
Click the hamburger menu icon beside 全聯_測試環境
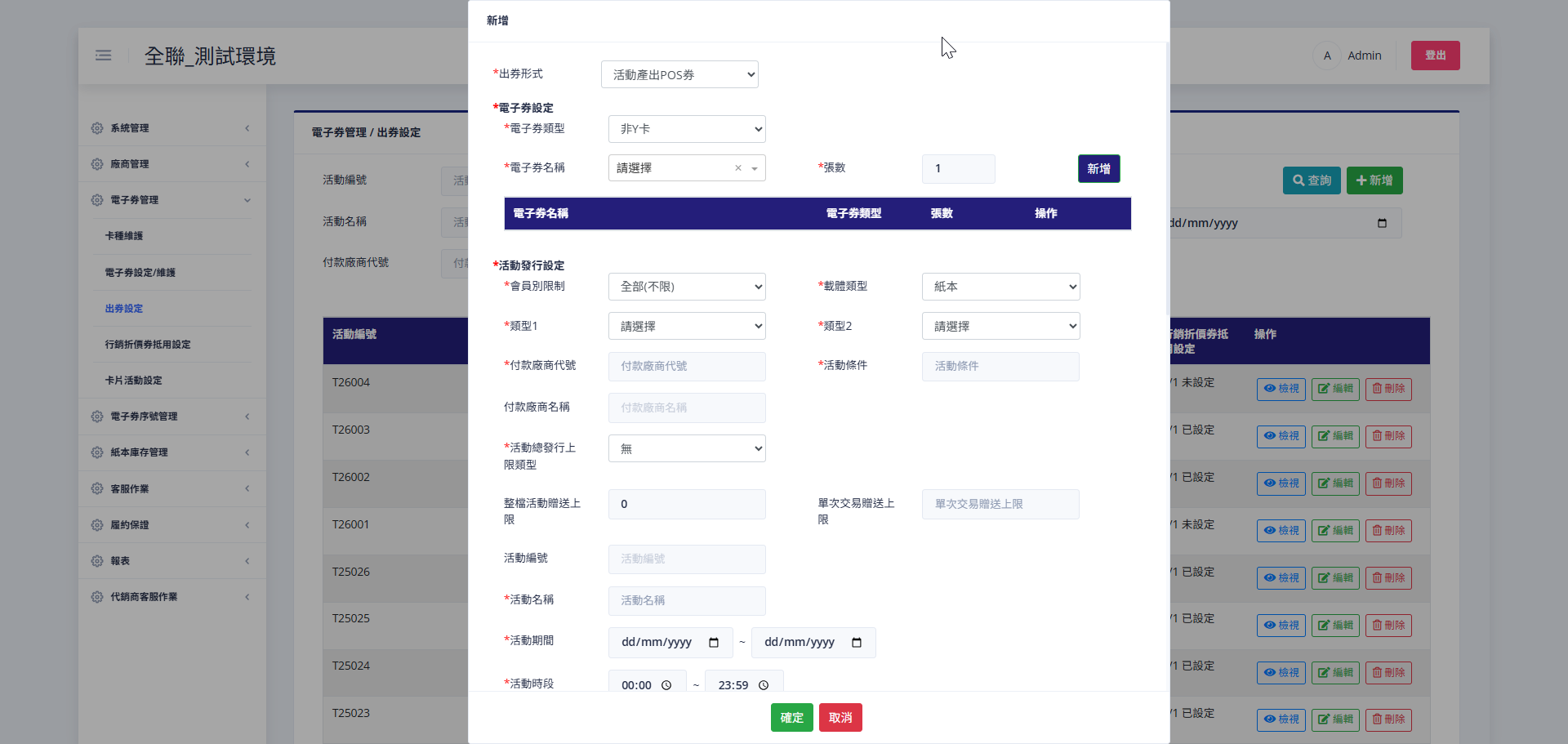point(104,56)
